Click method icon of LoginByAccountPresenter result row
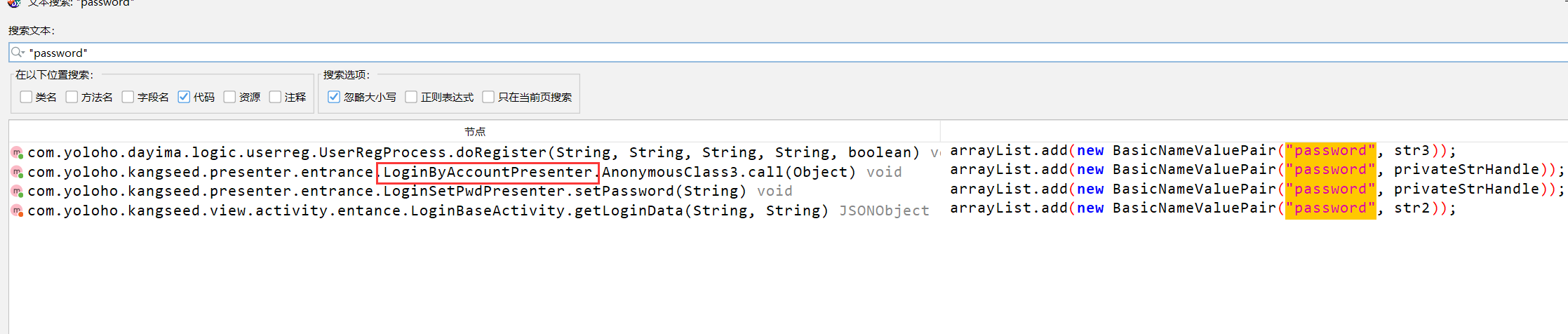 click(x=17, y=172)
